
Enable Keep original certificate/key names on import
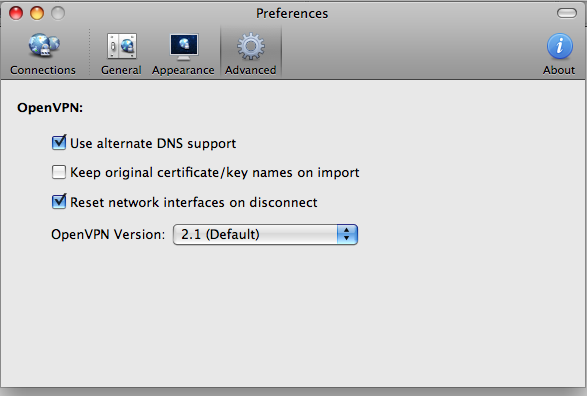(59, 172)
